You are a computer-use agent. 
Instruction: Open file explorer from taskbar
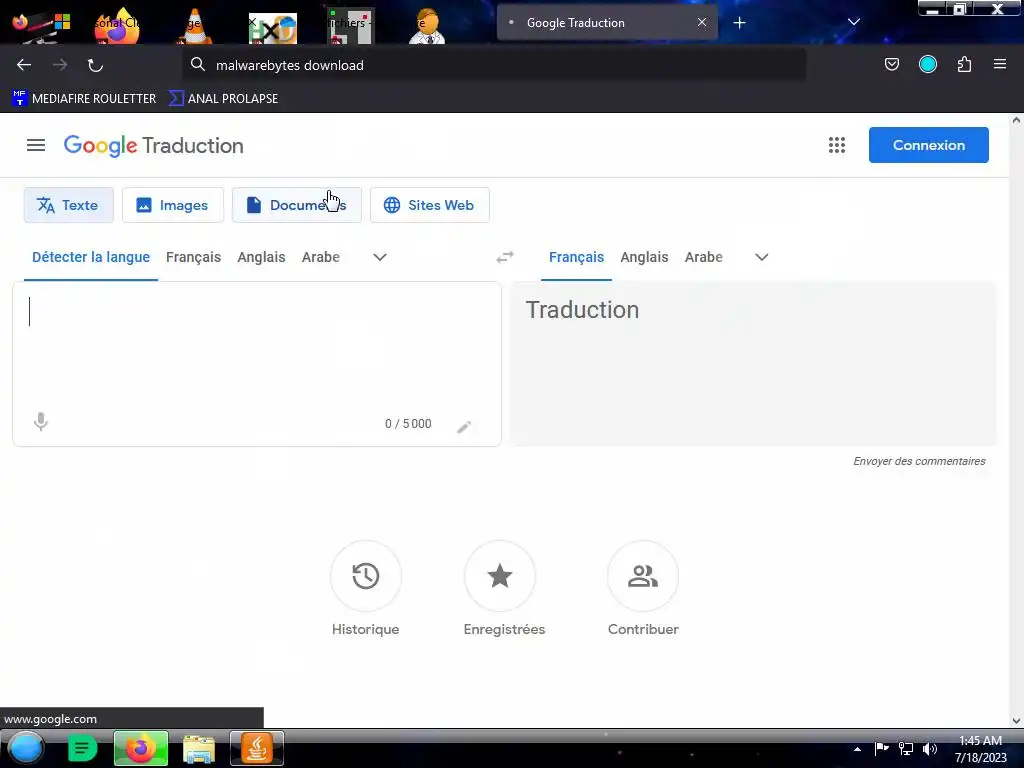[x=199, y=748]
